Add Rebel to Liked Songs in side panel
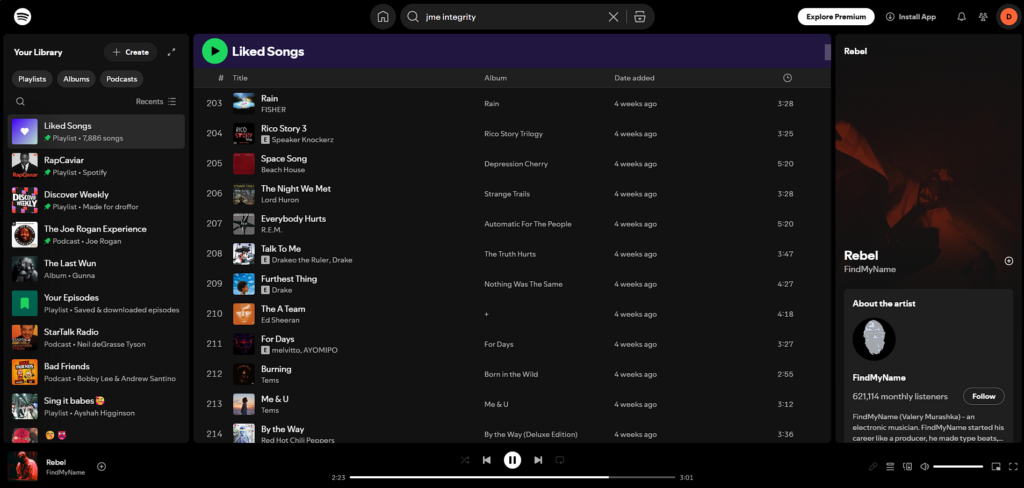The width and height of the screenshot is (1024, 488). click(x=1008, y=261)
